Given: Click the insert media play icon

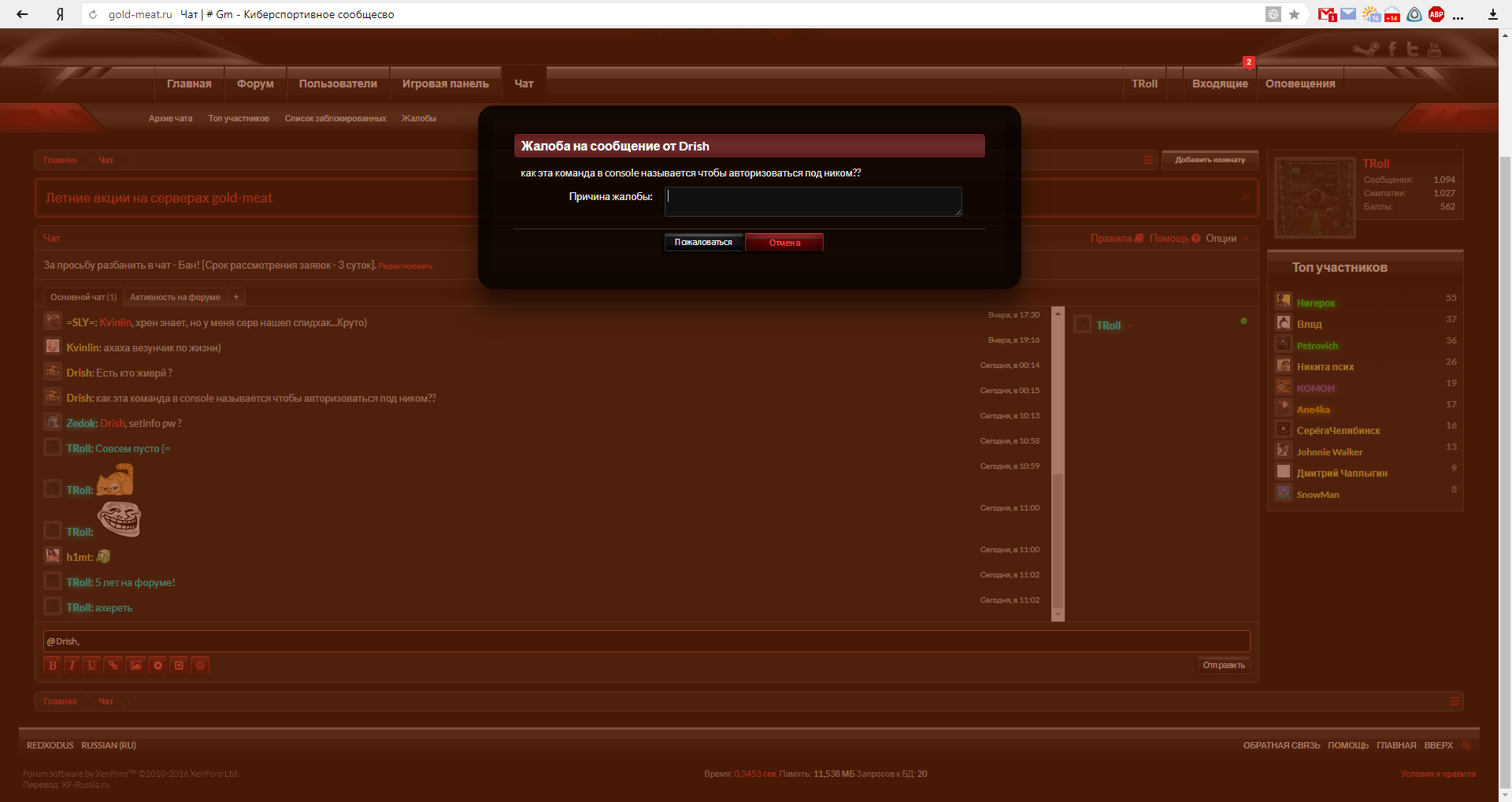Looking at the screenshot, I should click(x=157, y=666).
